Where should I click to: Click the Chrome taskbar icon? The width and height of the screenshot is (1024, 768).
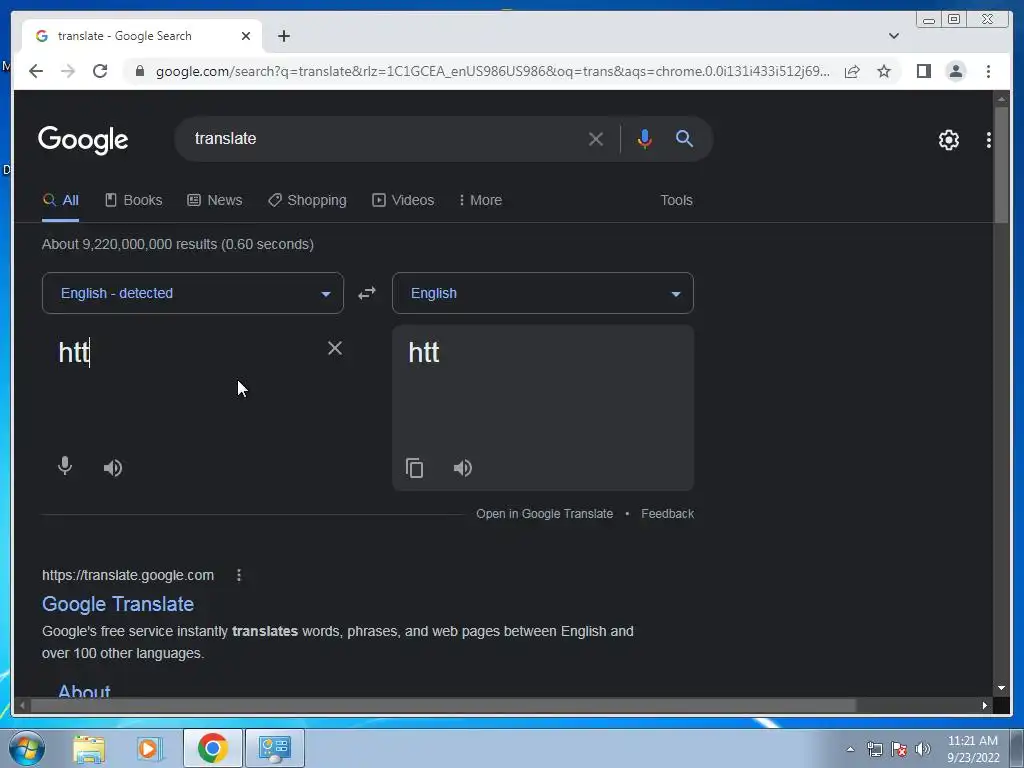click(213, 748)
